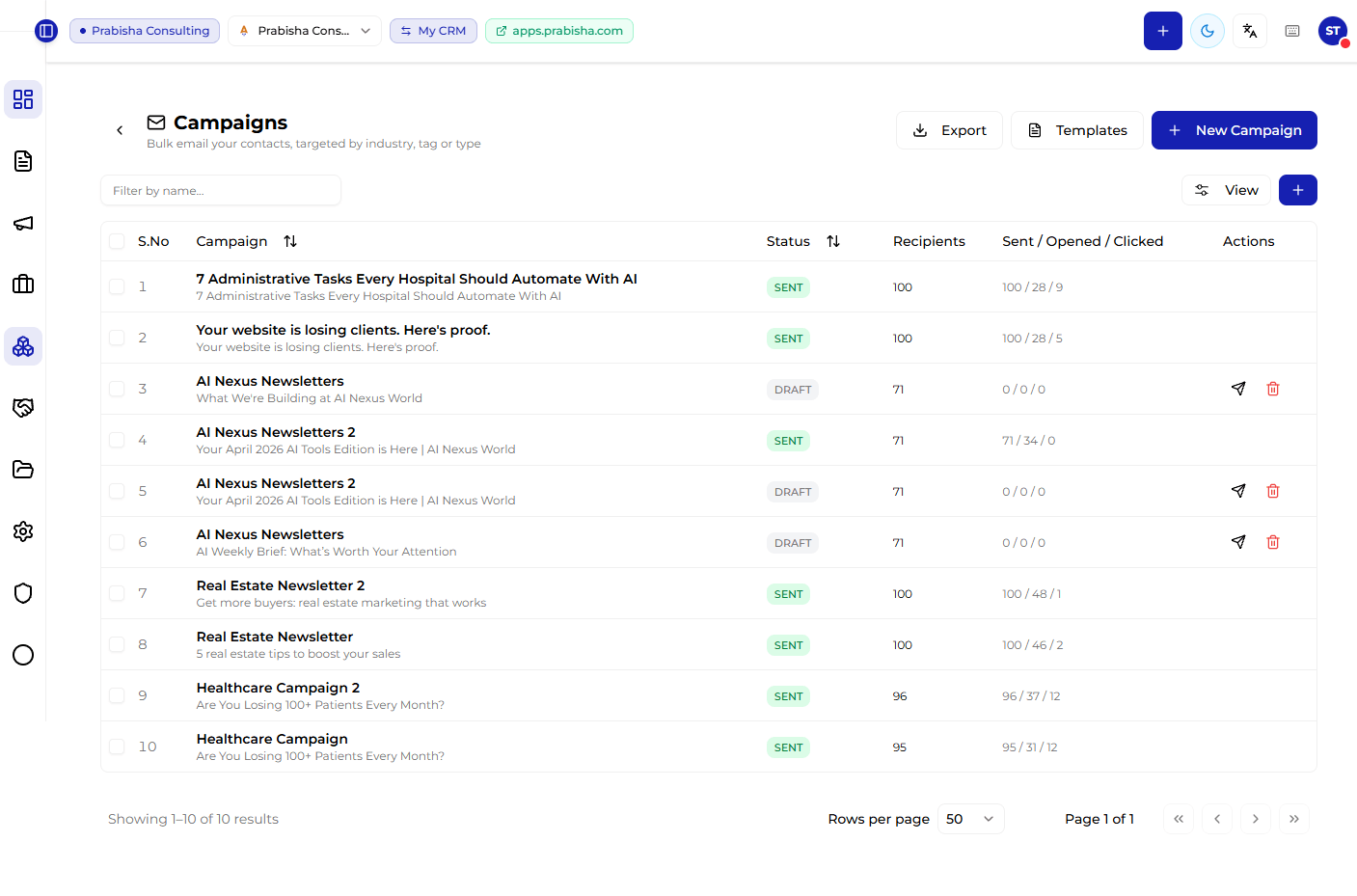This screenshot has width=1357, height=896.
Task: Open the handshake sidebar icon
Action: (x=23, y=408)
